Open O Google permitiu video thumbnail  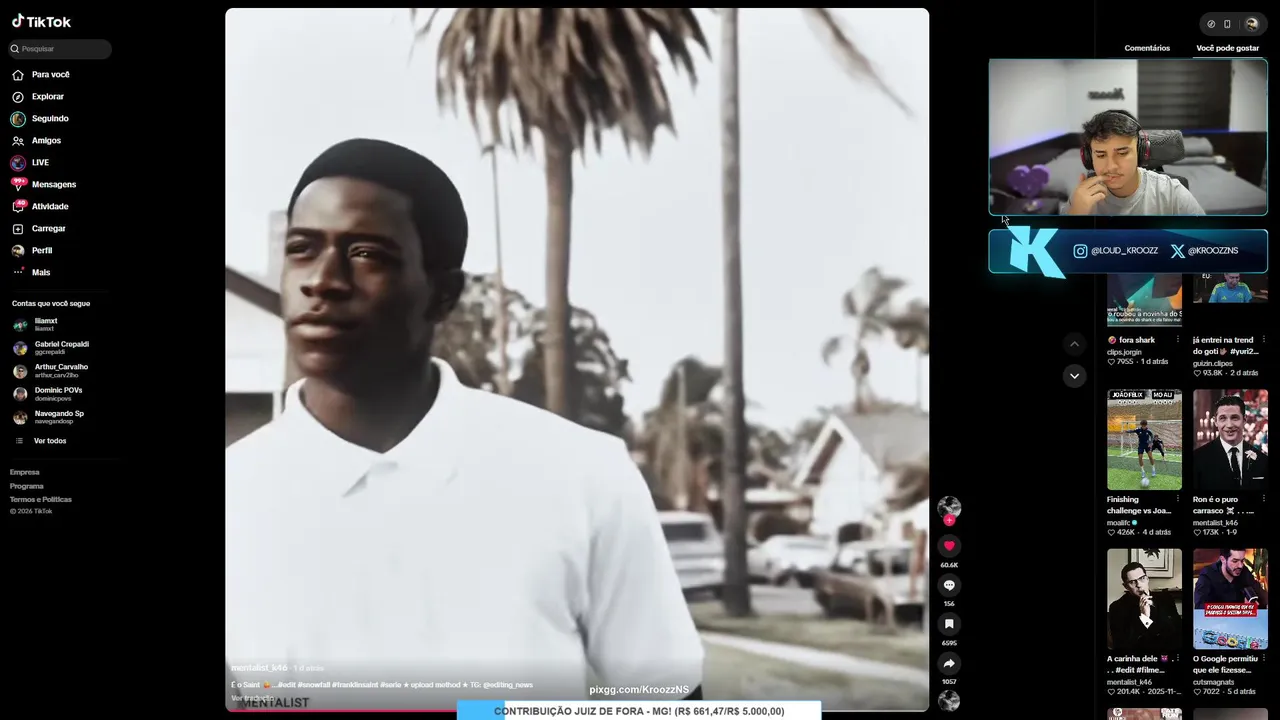tap(1230, 598)
